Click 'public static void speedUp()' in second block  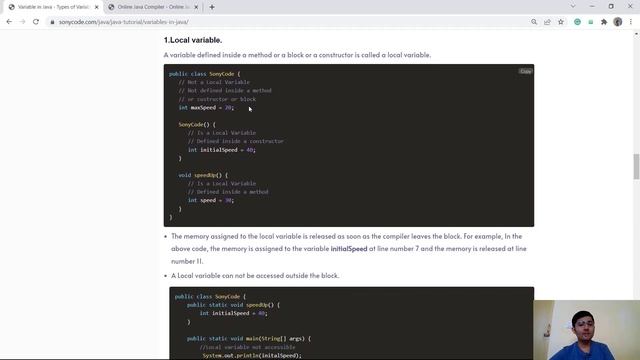(x=233, y=305)
